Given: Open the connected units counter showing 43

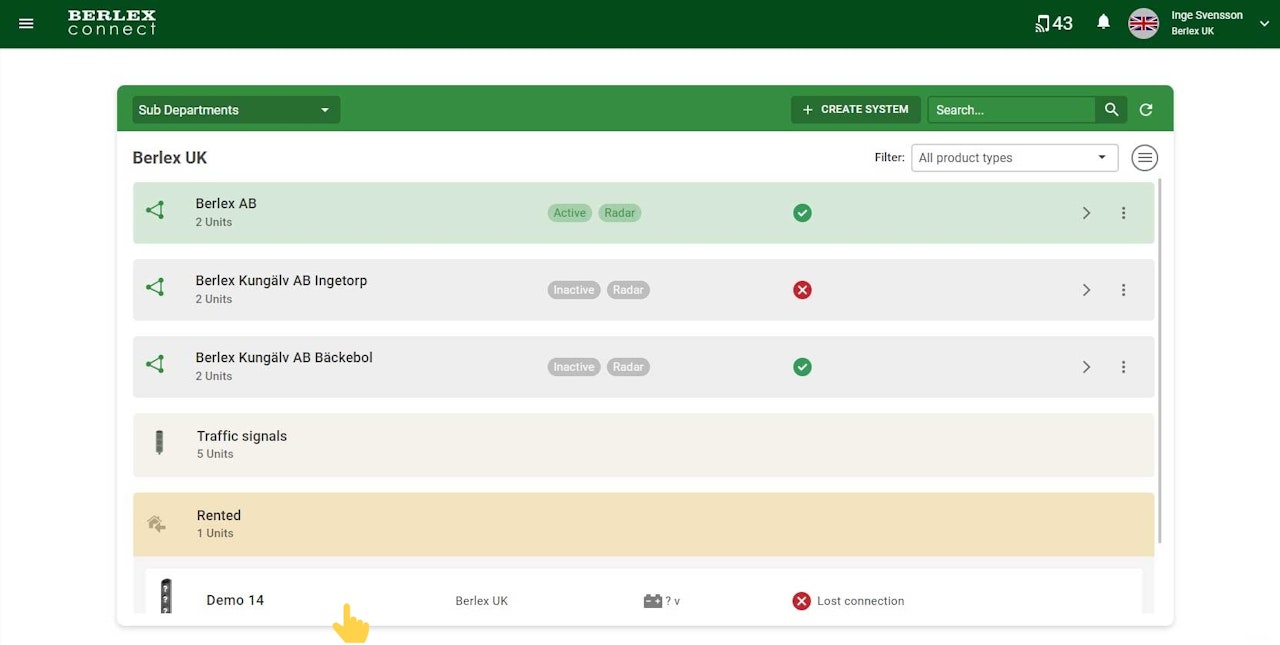Looking at the screenshot, I should click(x=1054, y=23).
